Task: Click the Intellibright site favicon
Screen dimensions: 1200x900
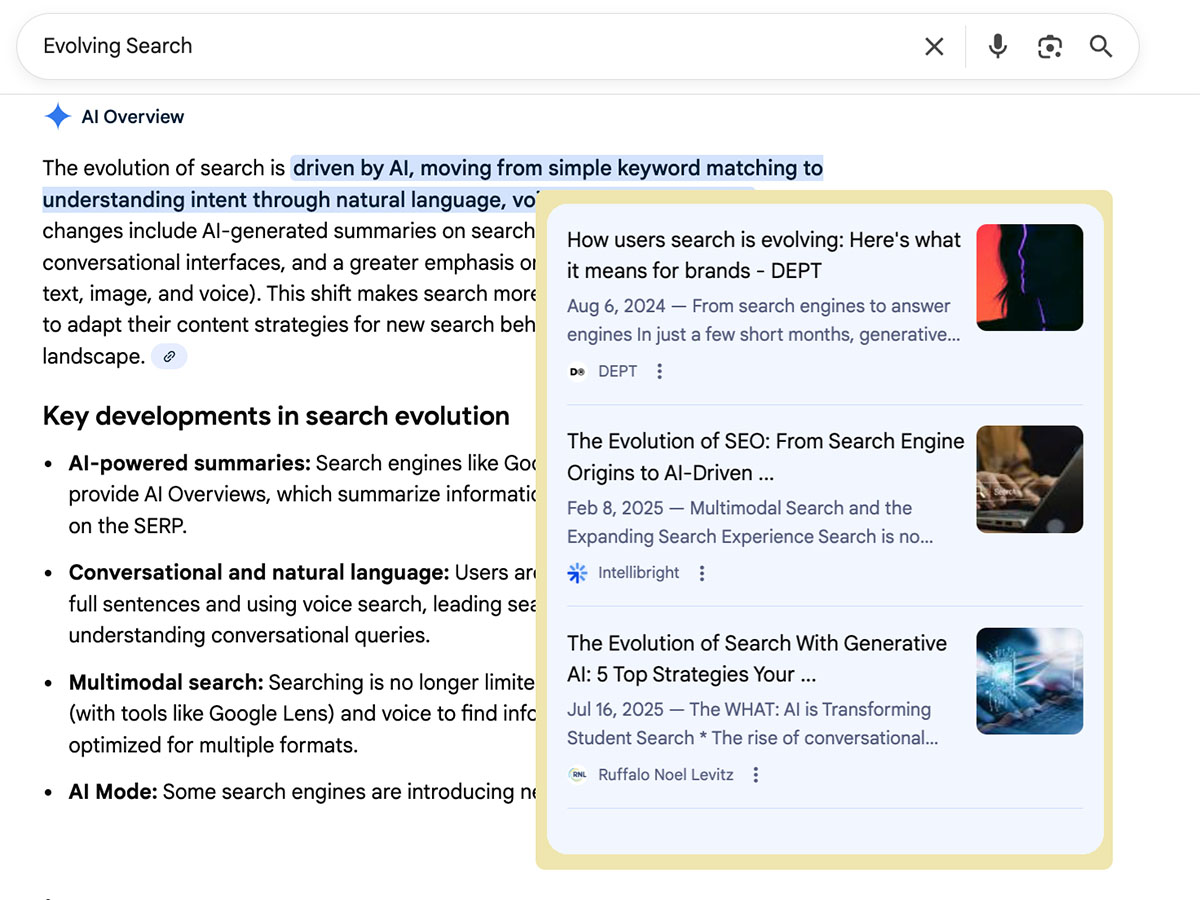Action: 577,573
